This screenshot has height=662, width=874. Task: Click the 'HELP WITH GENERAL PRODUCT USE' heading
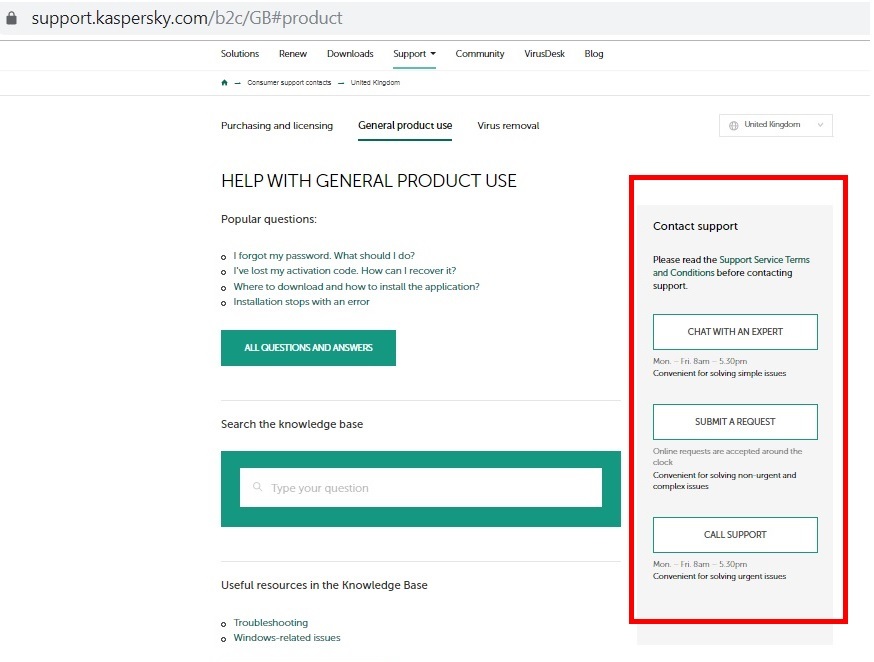[x=368, y=181]
